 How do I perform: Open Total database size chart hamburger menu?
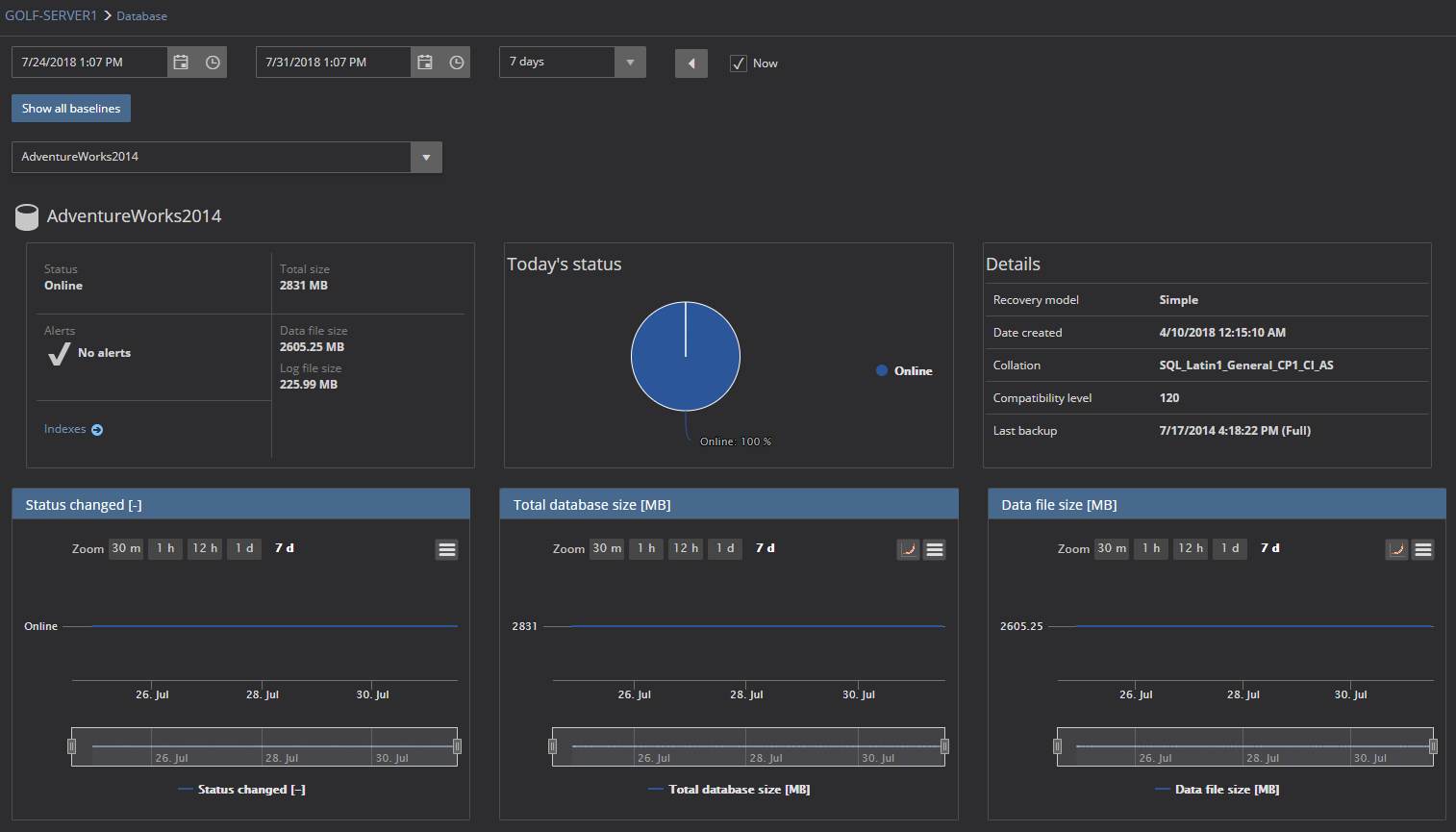coord(935,549)
